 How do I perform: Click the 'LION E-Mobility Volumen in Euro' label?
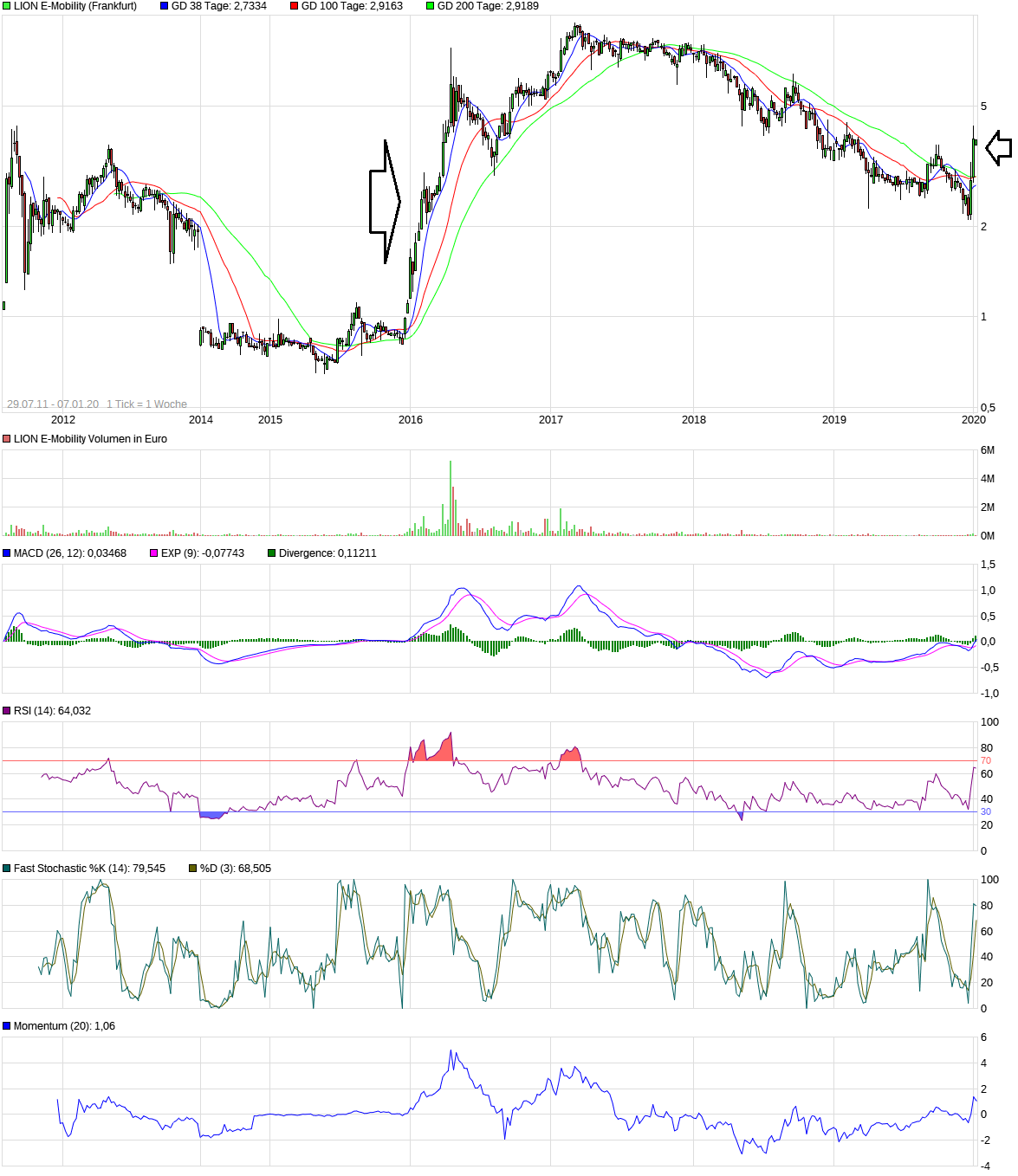click(90, 439)
